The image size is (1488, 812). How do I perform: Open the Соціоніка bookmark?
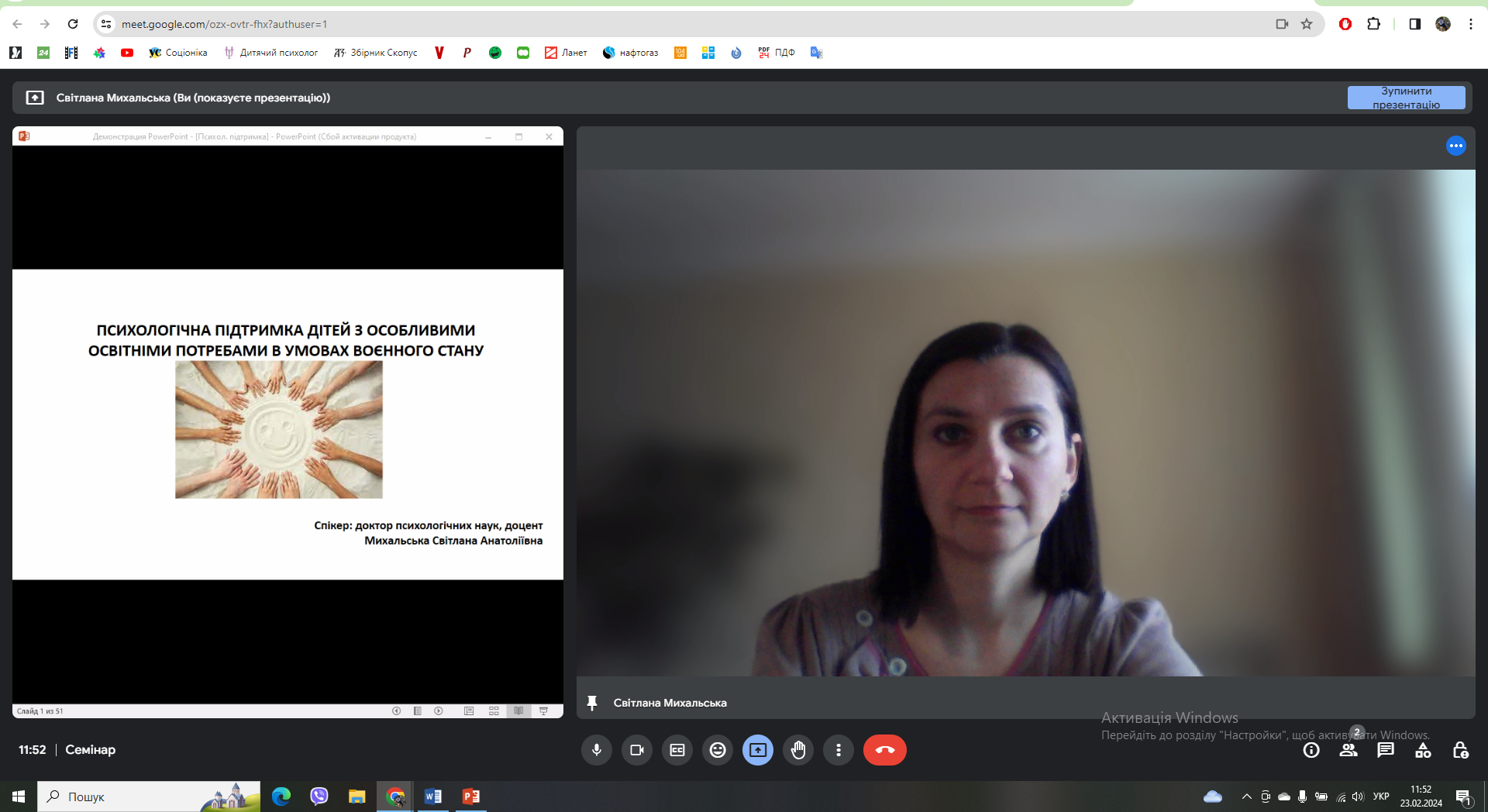178,53
